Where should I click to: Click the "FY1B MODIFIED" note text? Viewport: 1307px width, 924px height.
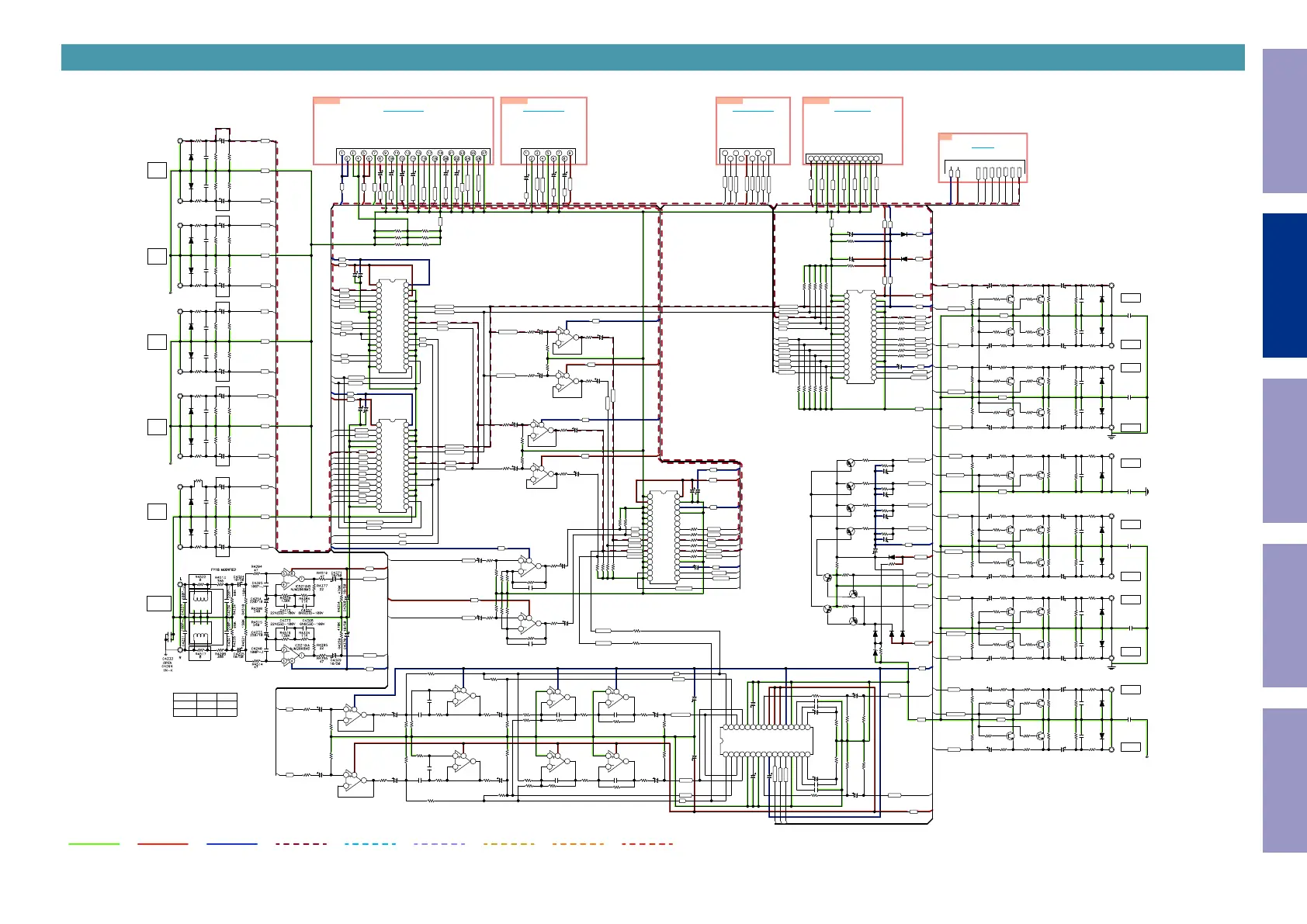(224, 569)
